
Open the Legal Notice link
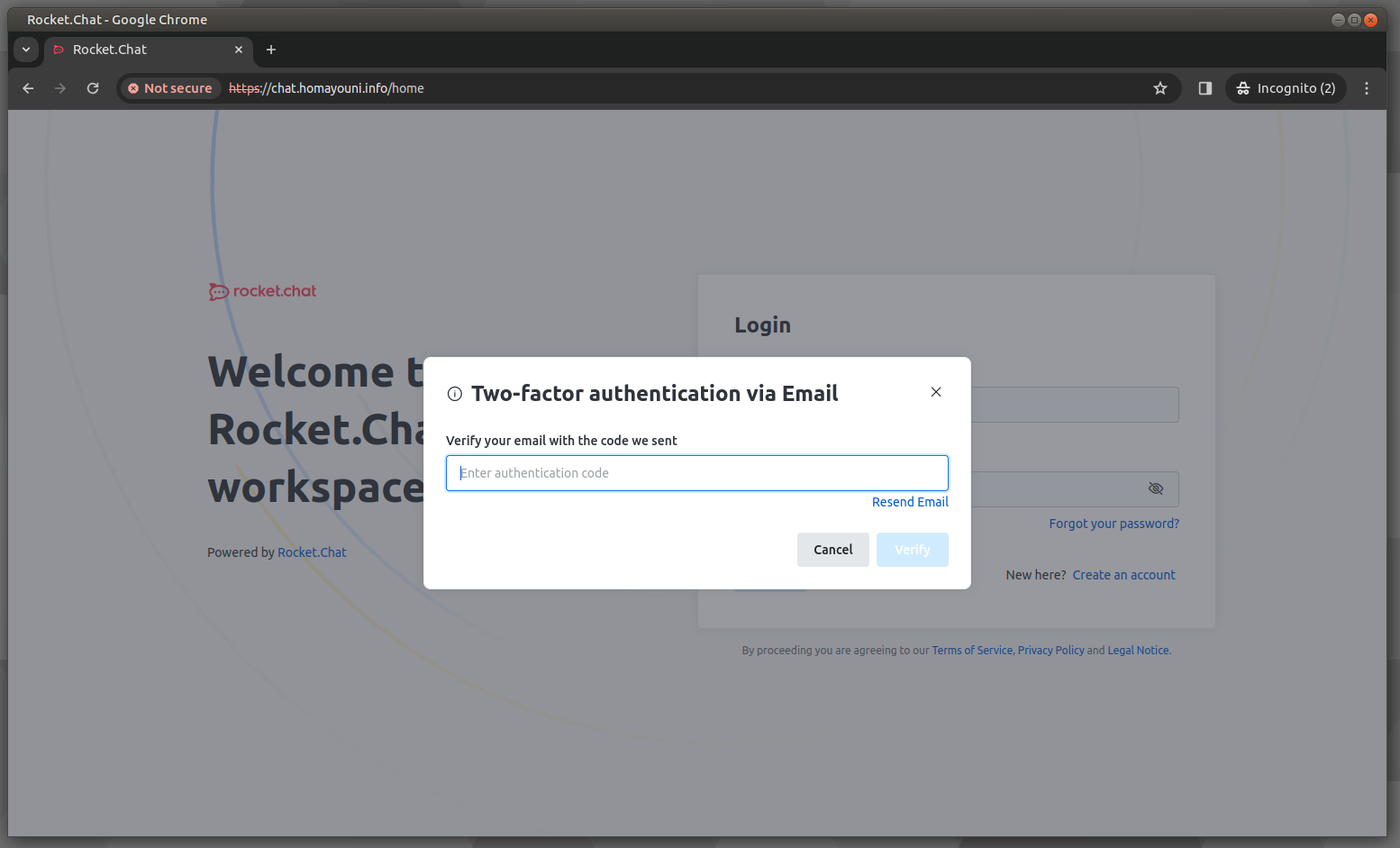click(x=1139, y=651)
